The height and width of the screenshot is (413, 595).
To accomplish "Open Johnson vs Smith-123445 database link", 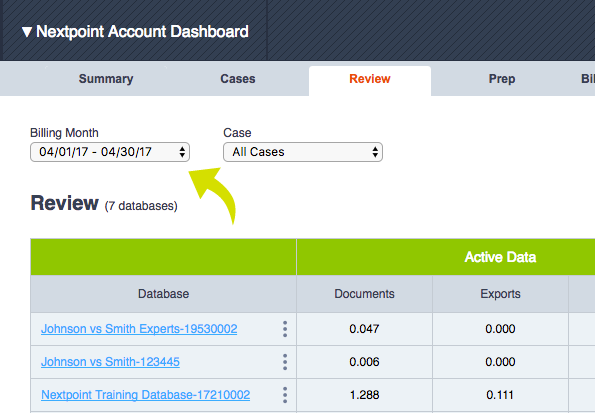I will pyautogui.click(x=110, y=362).
